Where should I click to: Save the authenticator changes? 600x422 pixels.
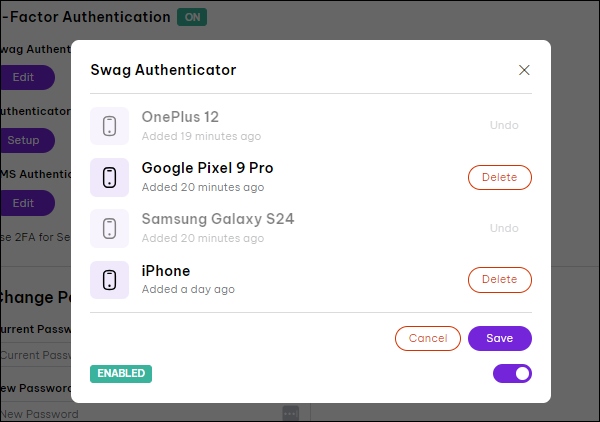[499, 338]
